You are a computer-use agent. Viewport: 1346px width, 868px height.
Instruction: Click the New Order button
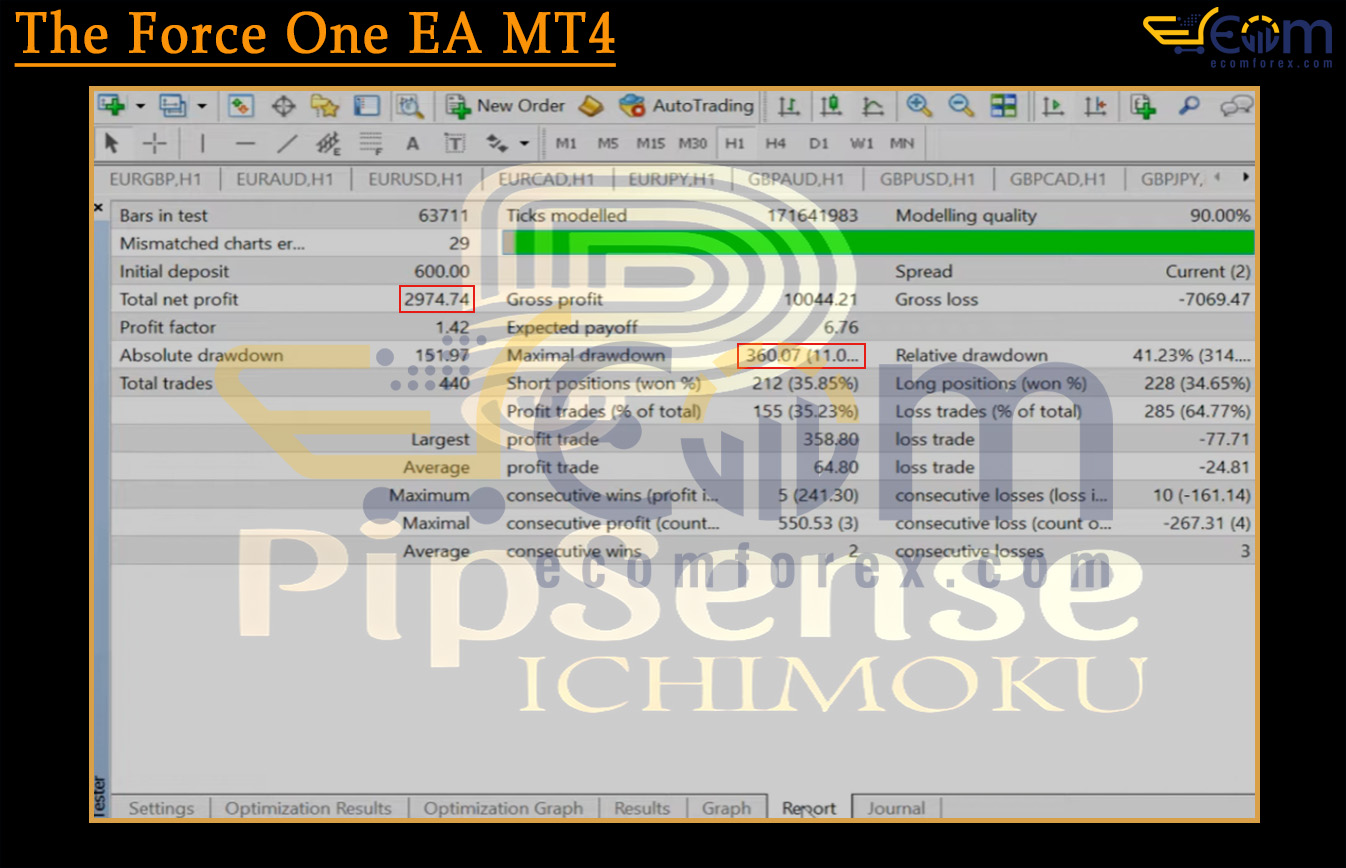click(x=506, y=106)
